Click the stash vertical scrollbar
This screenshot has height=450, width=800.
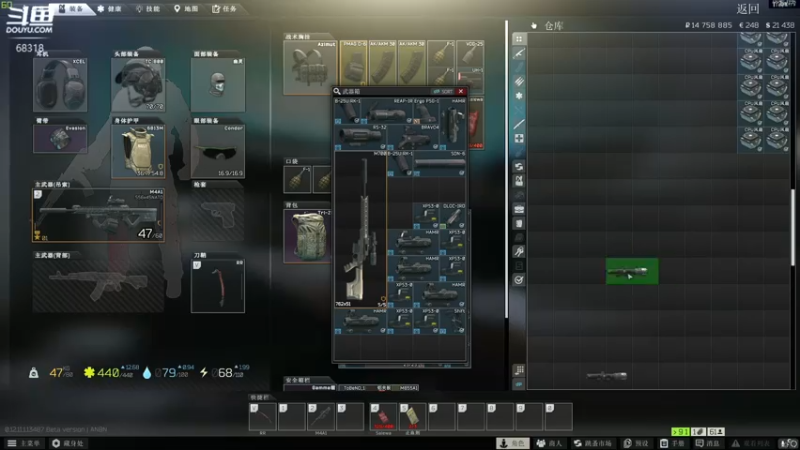tap(792, 227)
